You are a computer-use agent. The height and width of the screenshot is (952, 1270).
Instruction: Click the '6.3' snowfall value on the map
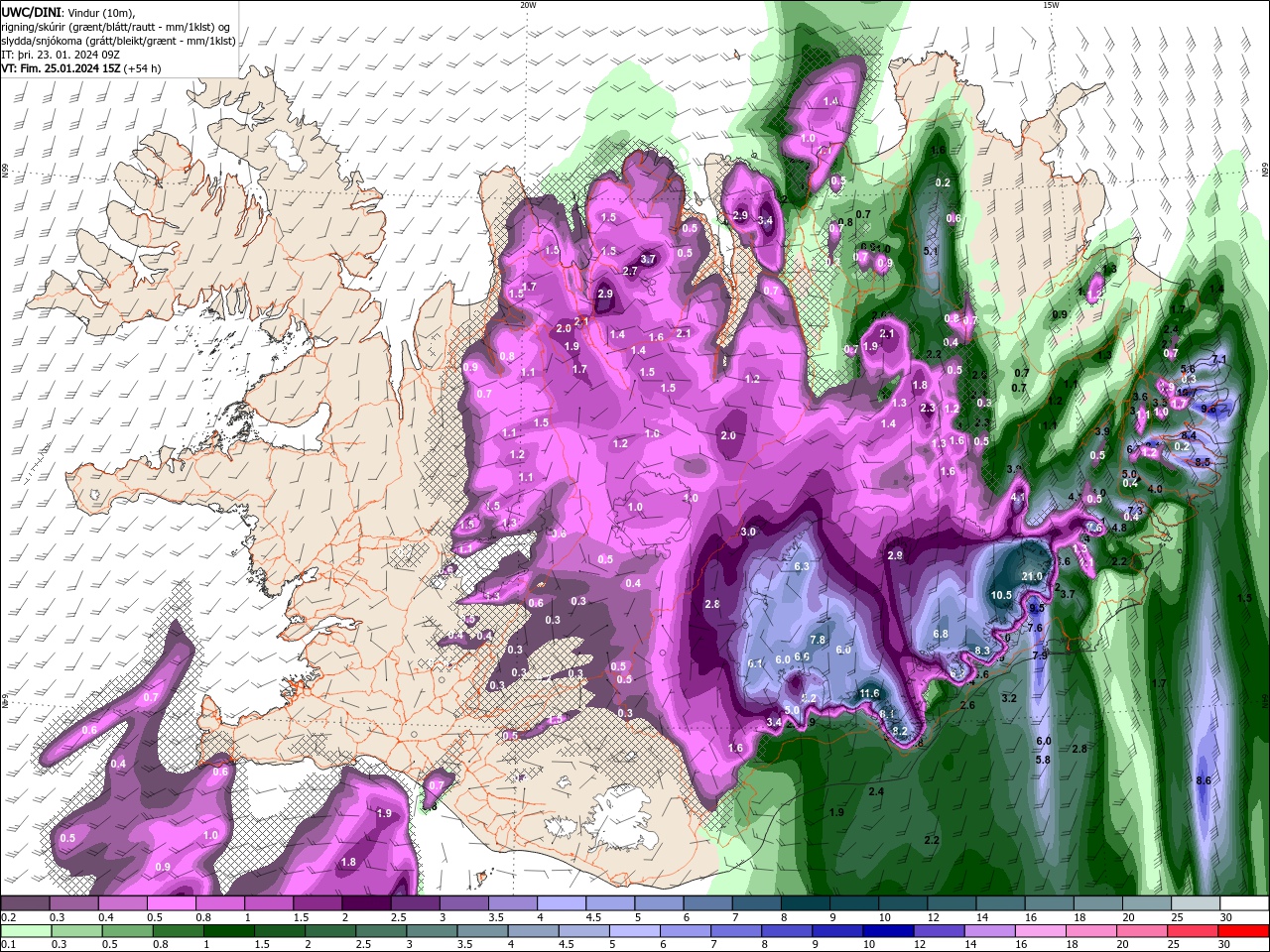coord(803,566)
